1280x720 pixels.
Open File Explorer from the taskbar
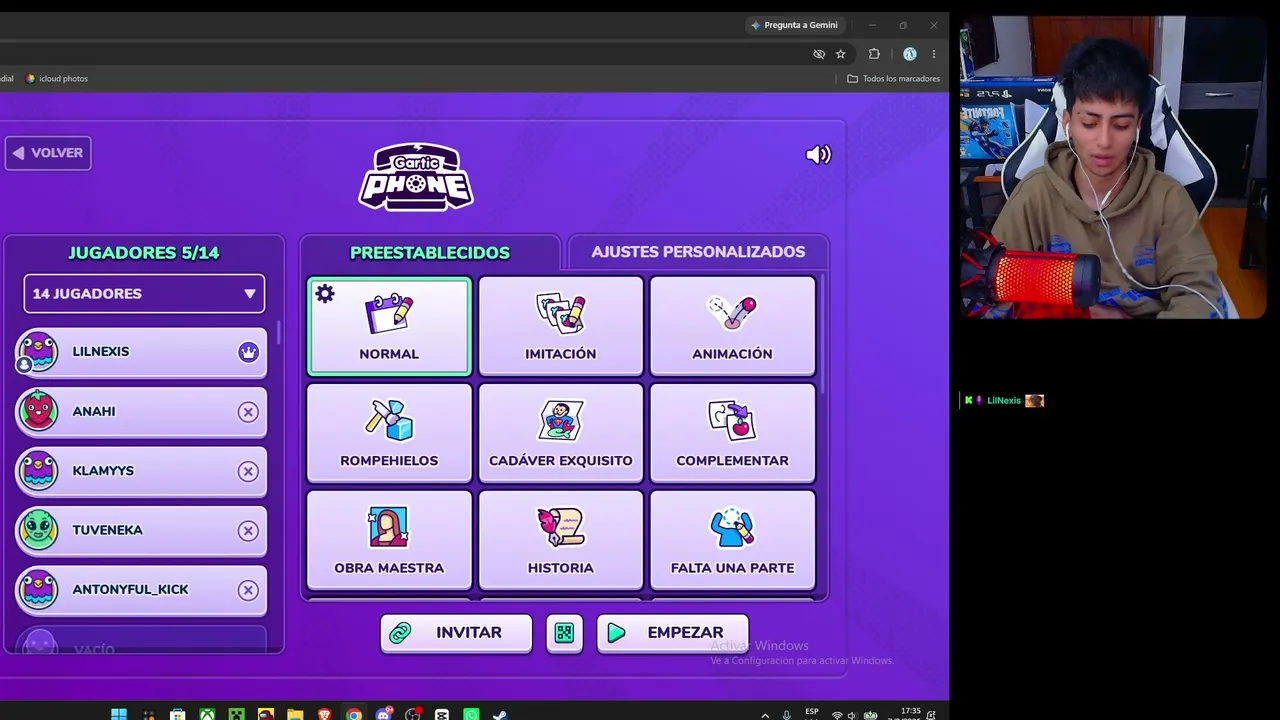pyautogui.click(x=295, y=714)
